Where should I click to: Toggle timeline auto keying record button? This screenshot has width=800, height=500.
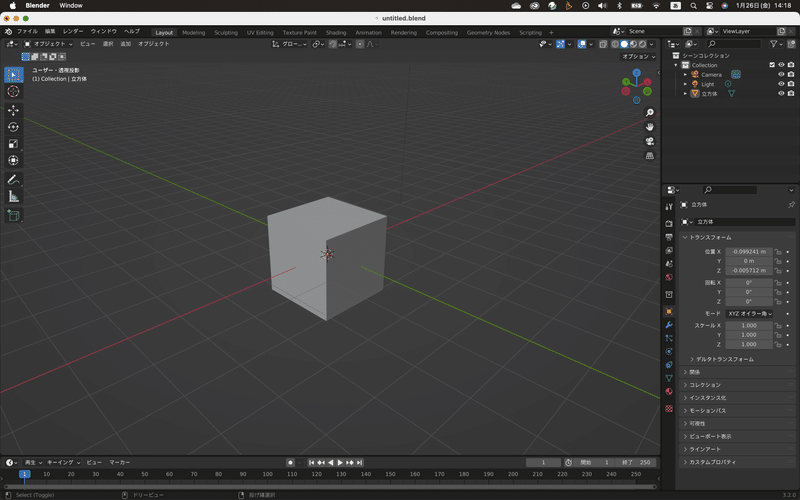(x=290, y=462)
